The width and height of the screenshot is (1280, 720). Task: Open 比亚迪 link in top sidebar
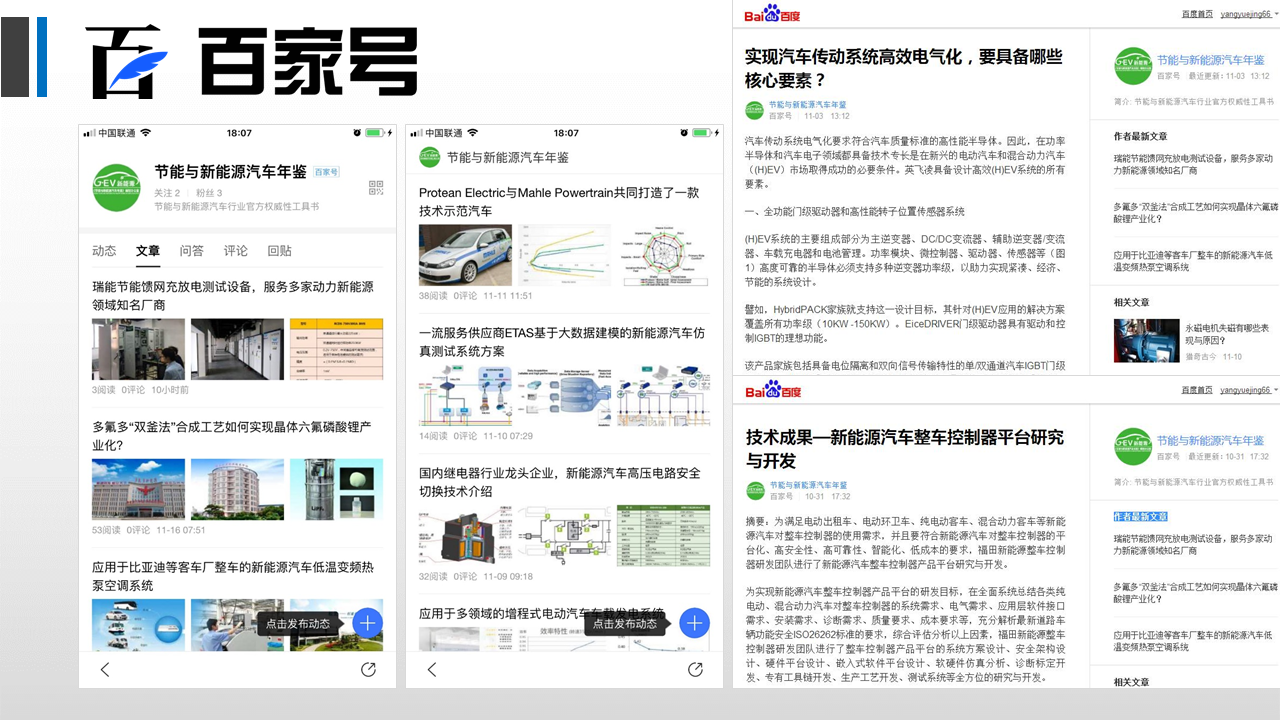pos(1193,261)
